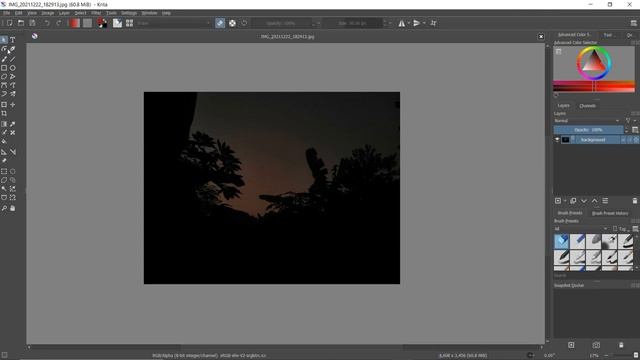Toggle Preserve Alpha button in toolbar
640x360 pixels.
232,23
